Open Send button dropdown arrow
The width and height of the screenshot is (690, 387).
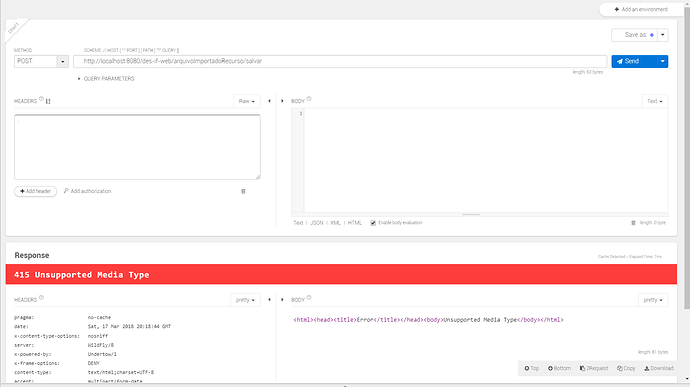(x=662, y=61)
